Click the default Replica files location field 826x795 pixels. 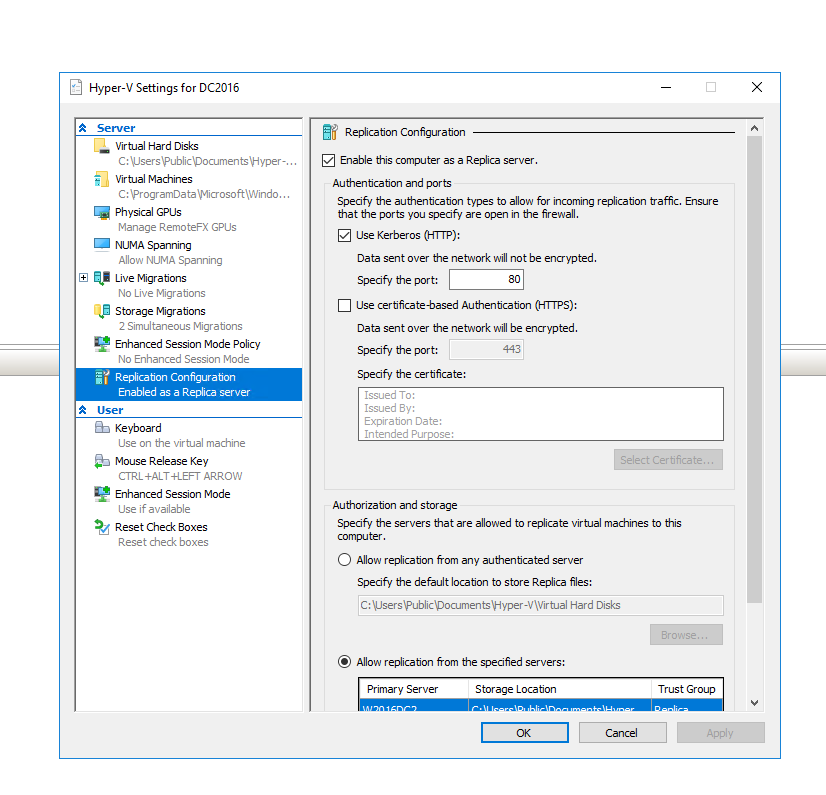click(540, 605)
